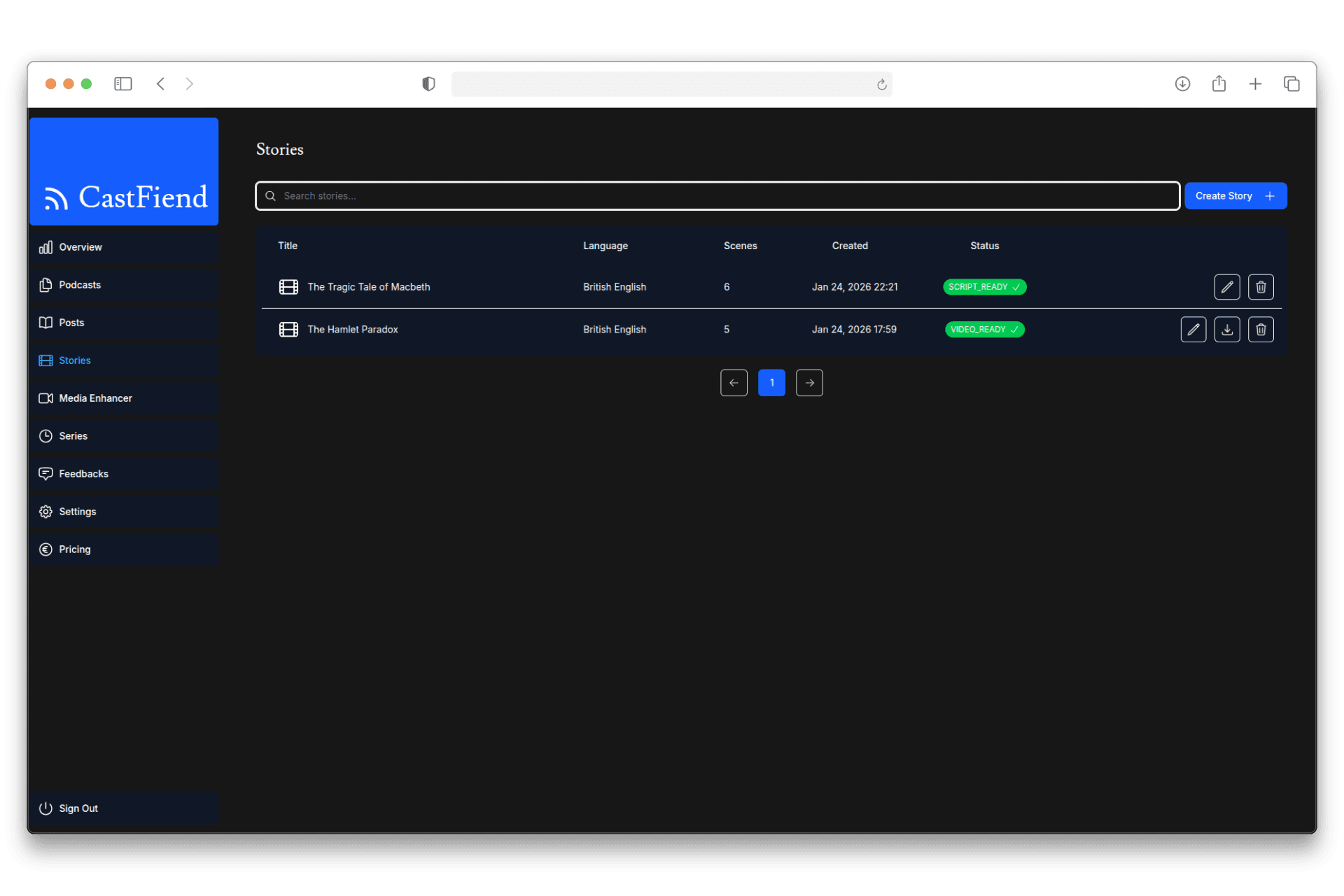Click the SCRIPT_READY status badge
Image resolution: width=1344 pixels, height=896 pixels.
pos(983,287)
